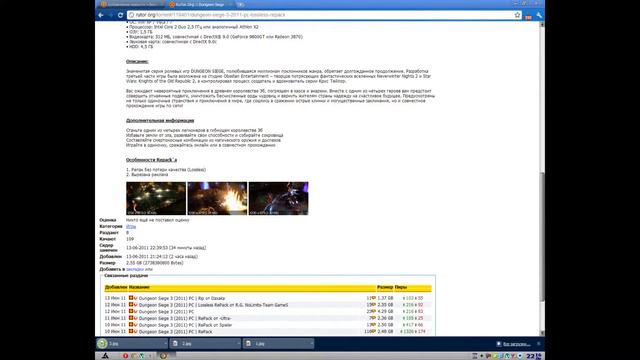Open 'Dungeon Siege 3 (2011) PC | Rip от Dazaka' torrent

point(182,298)
